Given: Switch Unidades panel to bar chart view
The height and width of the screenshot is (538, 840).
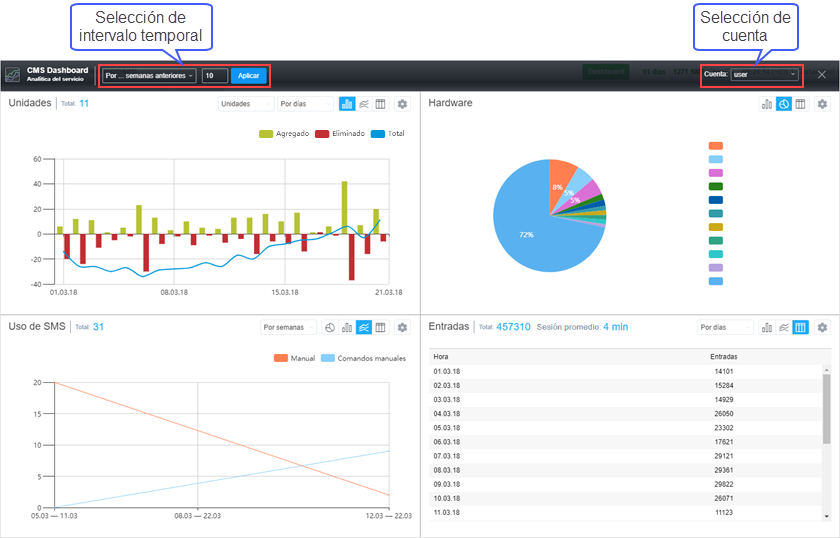Looking at the screenshot, I should point(347,104).
